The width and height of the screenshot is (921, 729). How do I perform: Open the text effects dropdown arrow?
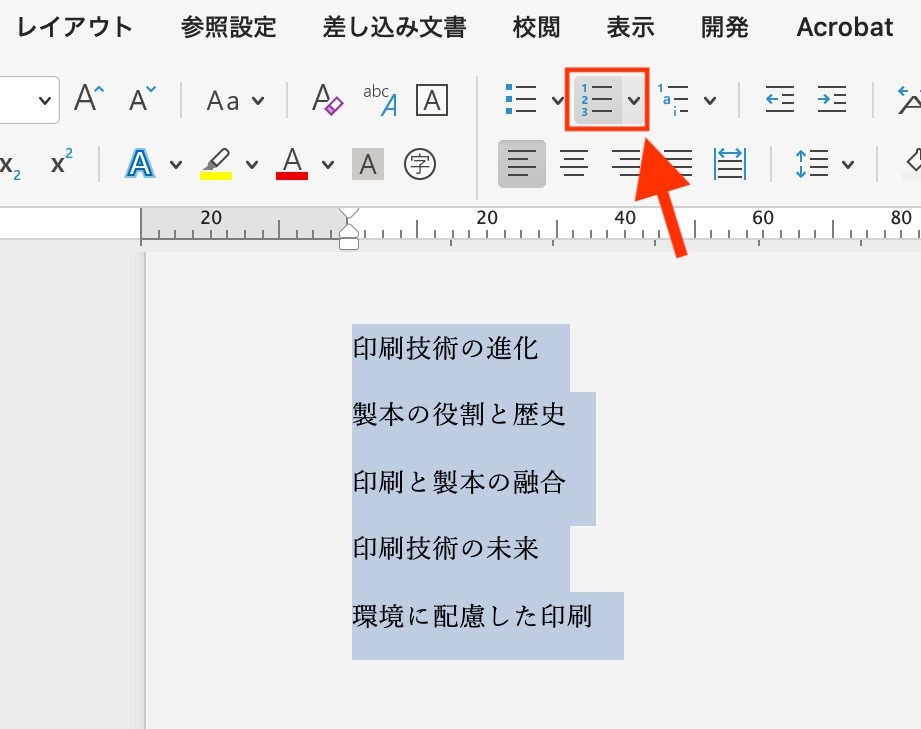point(176,164)
